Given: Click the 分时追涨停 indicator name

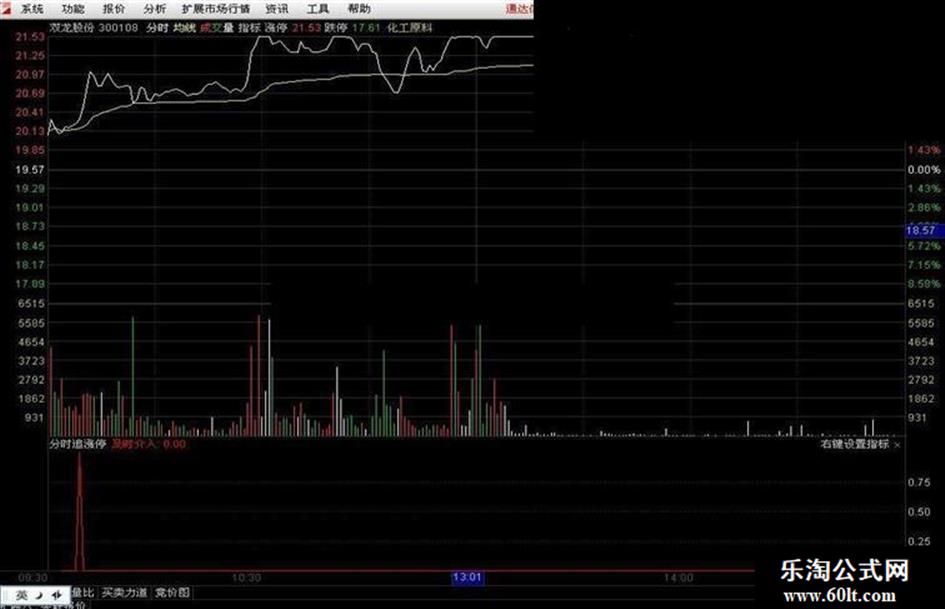Looking at the screenshot, I should [x=78, y=444].
